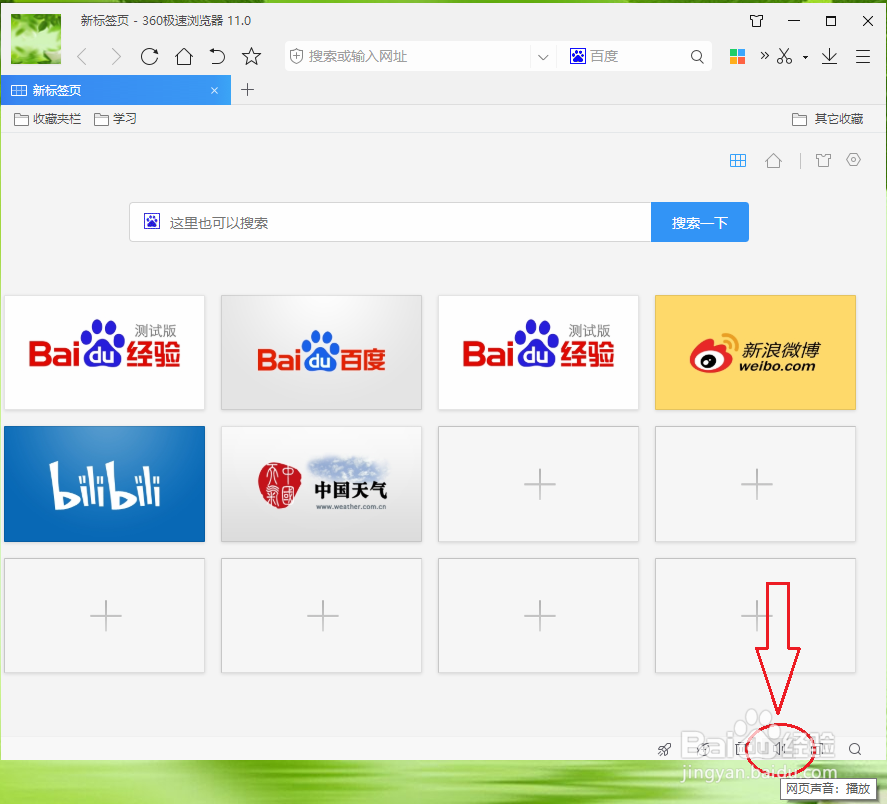Click the magnifier zoom icon in status bar
Screen dimensions: 887x804
(x=855, y=750)
